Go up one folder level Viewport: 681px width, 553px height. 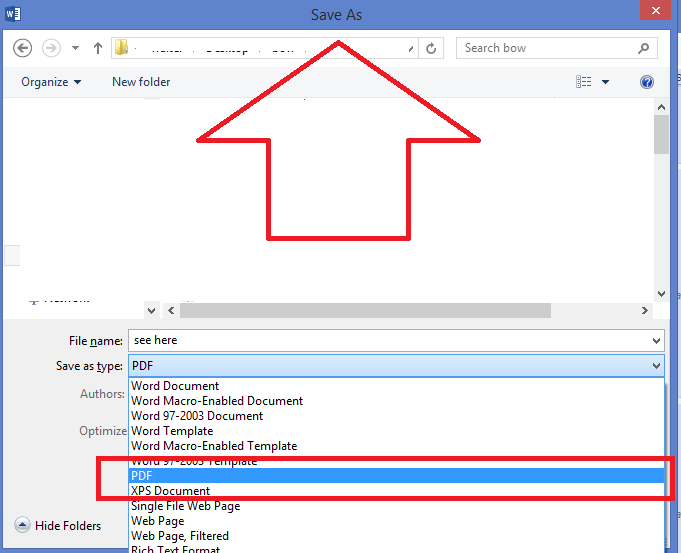tap(98, 48)
